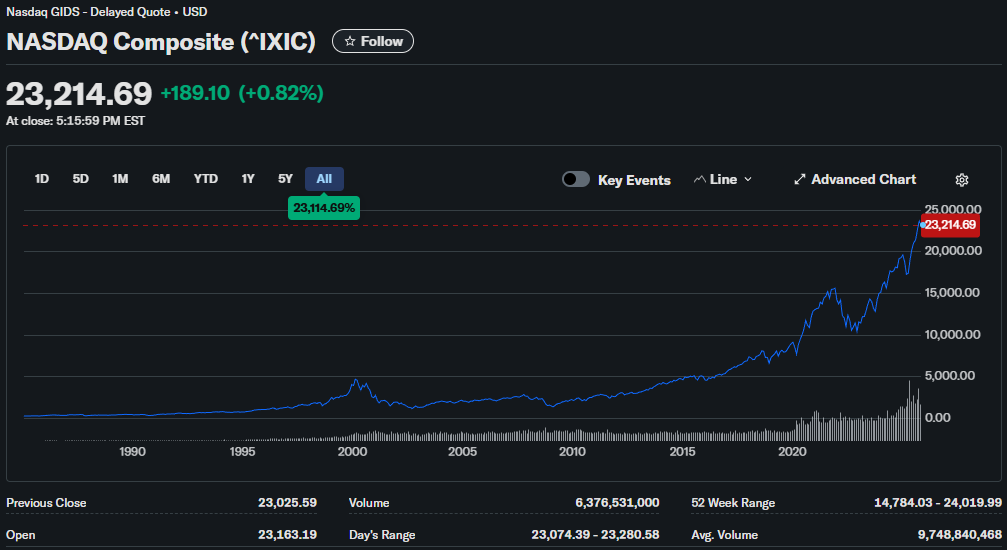Click the At close 5:15:59 PM EST text
The width and height of the screenshot is (1007, 550).
click(75, 121)
